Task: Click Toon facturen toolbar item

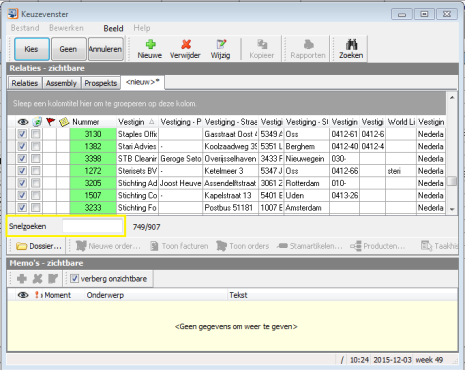Action: click(179, 246)
